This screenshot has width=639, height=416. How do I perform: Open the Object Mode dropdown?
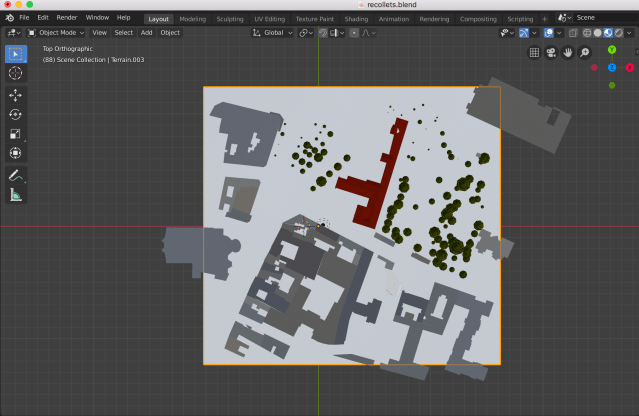tap(56, 32)
